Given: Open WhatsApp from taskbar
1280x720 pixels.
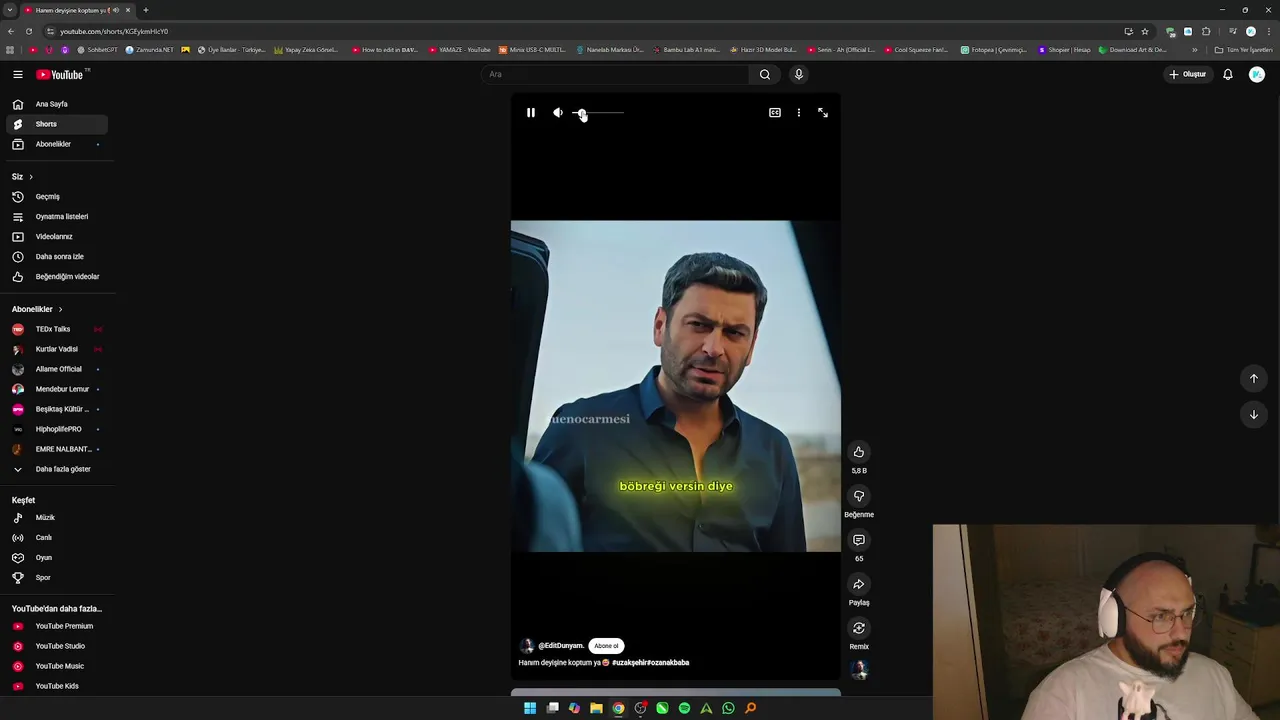Looking at the screenshot, I should coord(728,708).
